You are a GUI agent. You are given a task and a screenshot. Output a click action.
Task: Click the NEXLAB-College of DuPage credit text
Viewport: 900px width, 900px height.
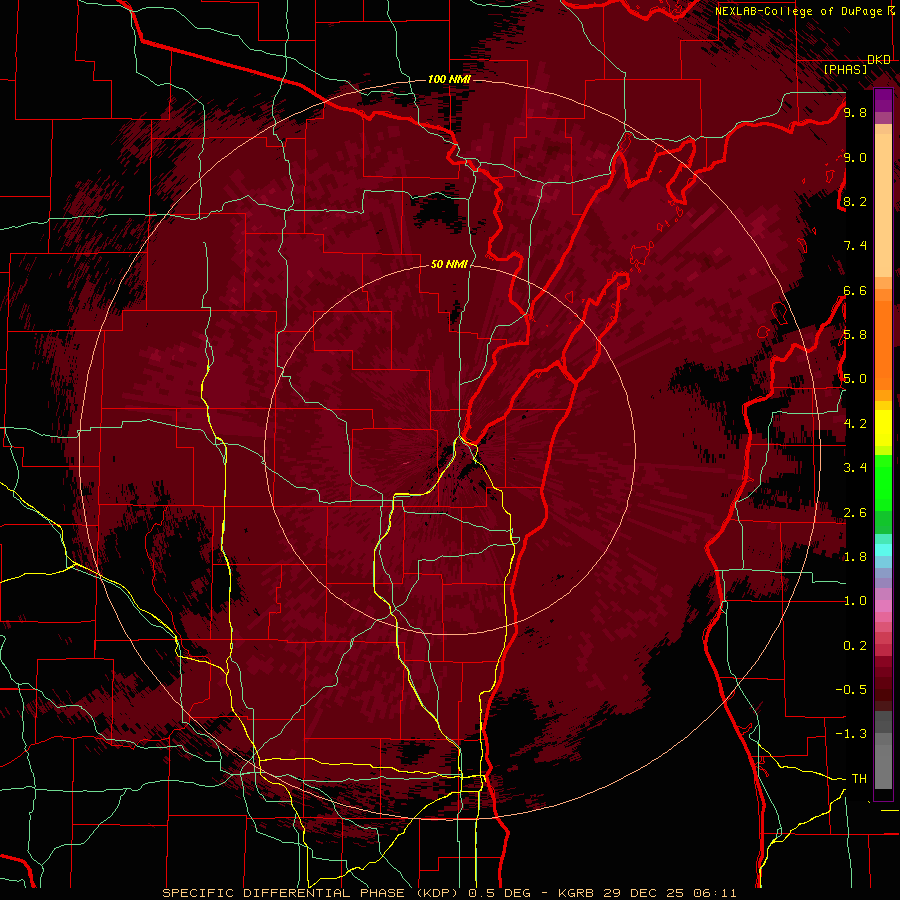(801, 11)
